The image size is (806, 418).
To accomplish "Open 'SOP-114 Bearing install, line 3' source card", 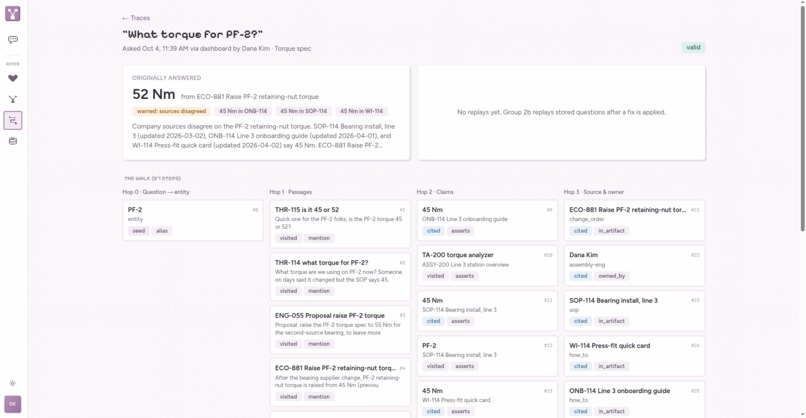I will [x=634, y=311].
